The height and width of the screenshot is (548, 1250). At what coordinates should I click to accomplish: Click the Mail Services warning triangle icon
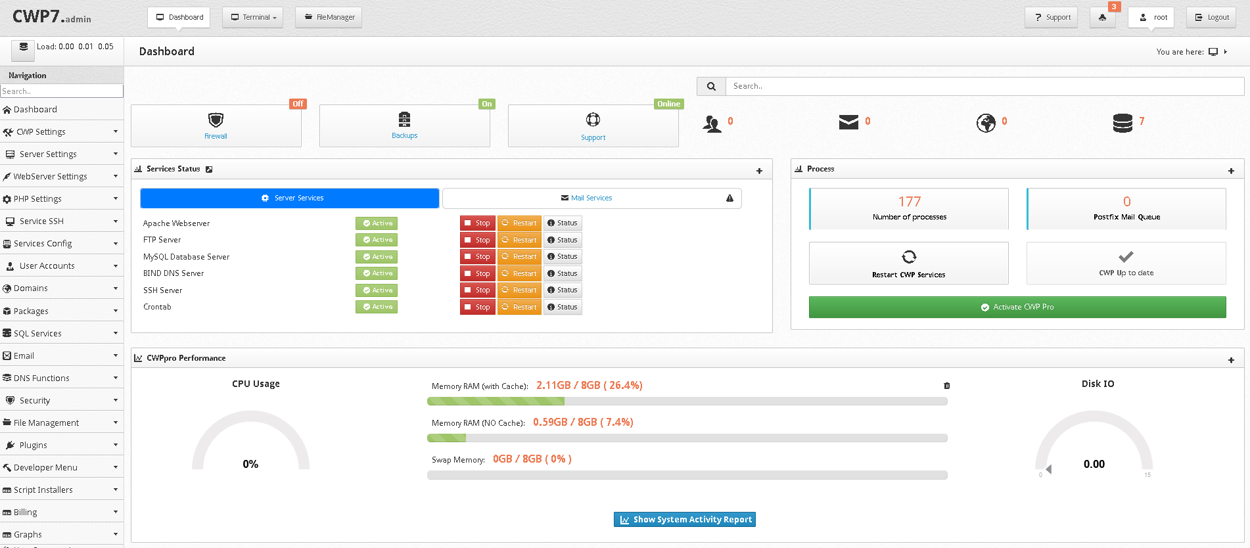(729, 198)
